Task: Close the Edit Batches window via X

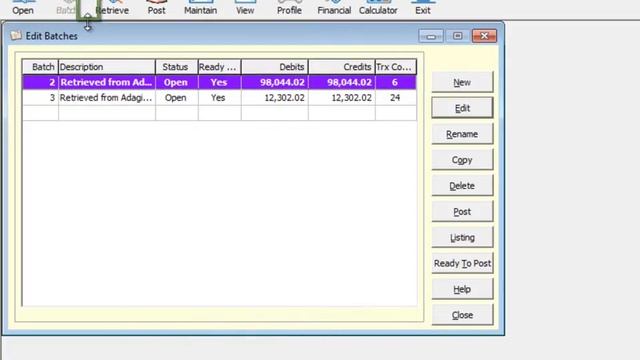Action: coord(484,36)
